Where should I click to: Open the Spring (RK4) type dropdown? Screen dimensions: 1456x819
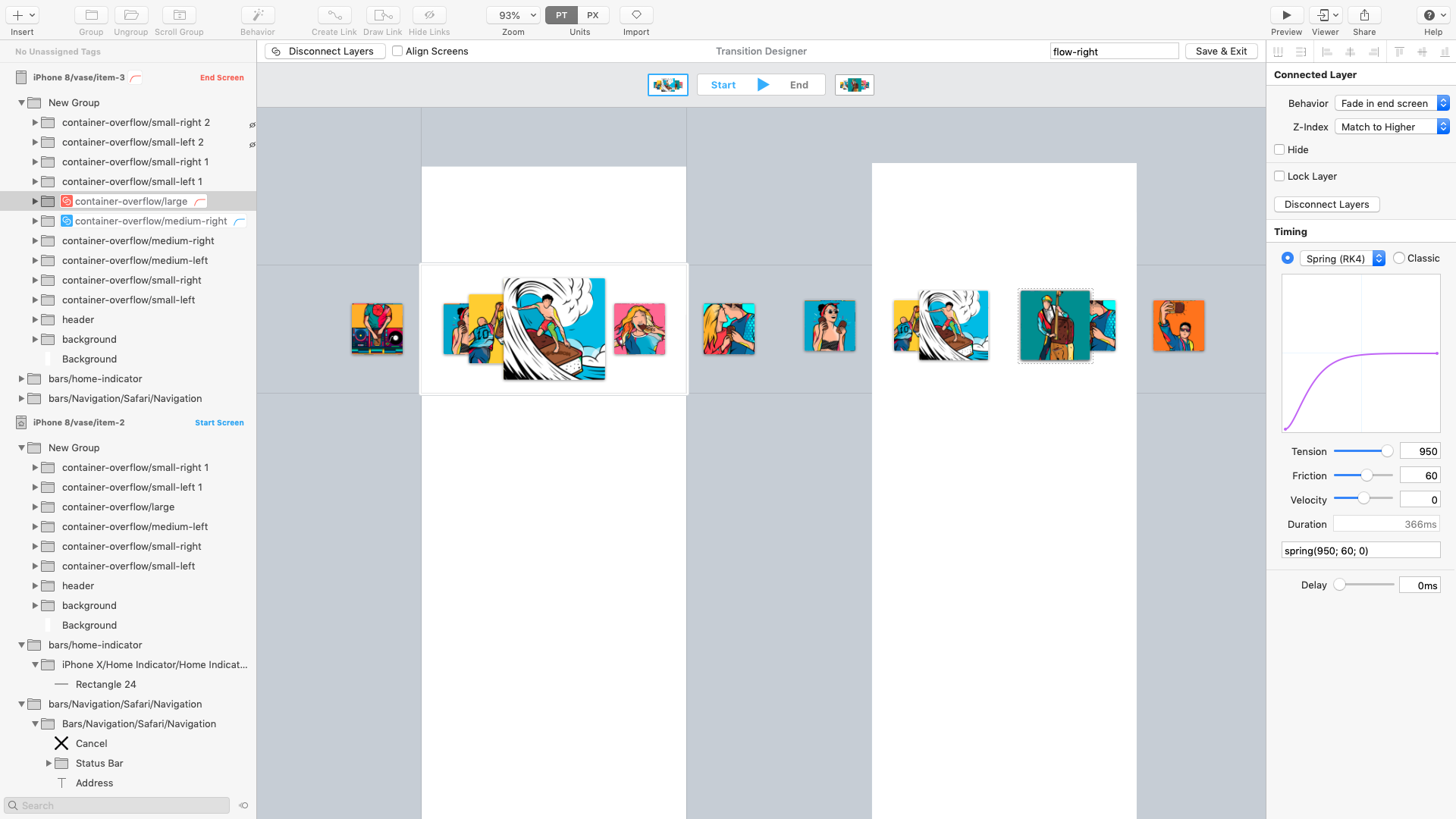tap(1342, 259)
